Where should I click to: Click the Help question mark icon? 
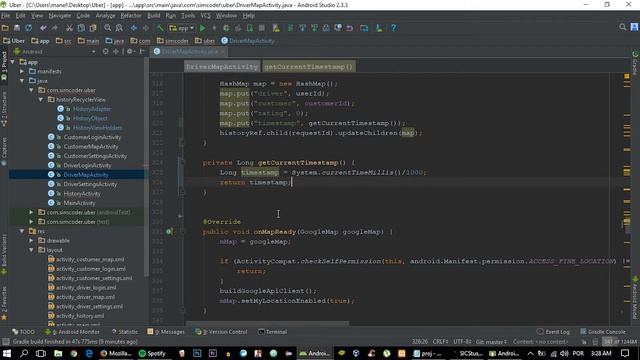tap(393, 28)
